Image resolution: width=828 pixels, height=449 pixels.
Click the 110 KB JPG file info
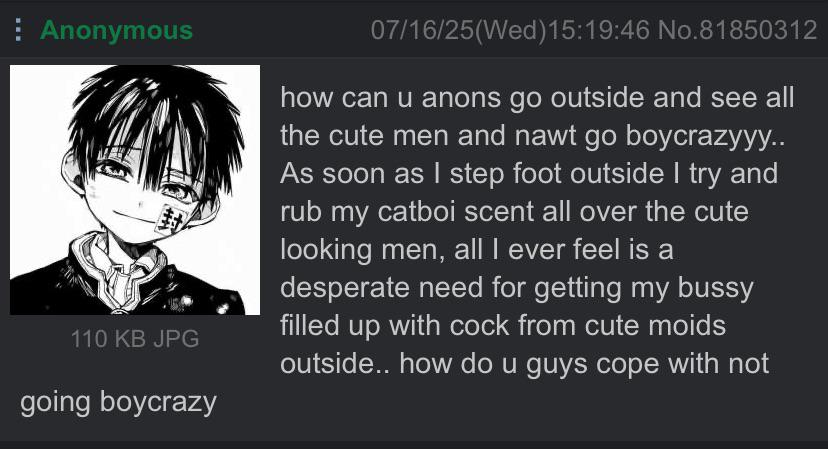click(135, 339)
